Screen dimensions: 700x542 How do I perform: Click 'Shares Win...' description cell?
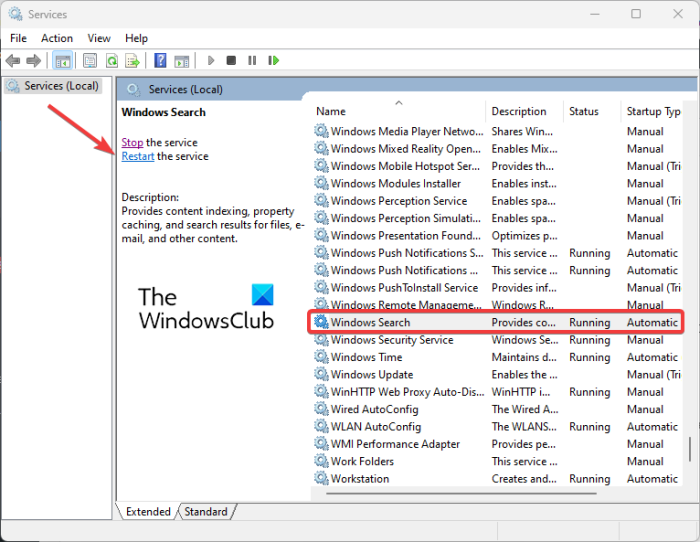pos(522,131)
